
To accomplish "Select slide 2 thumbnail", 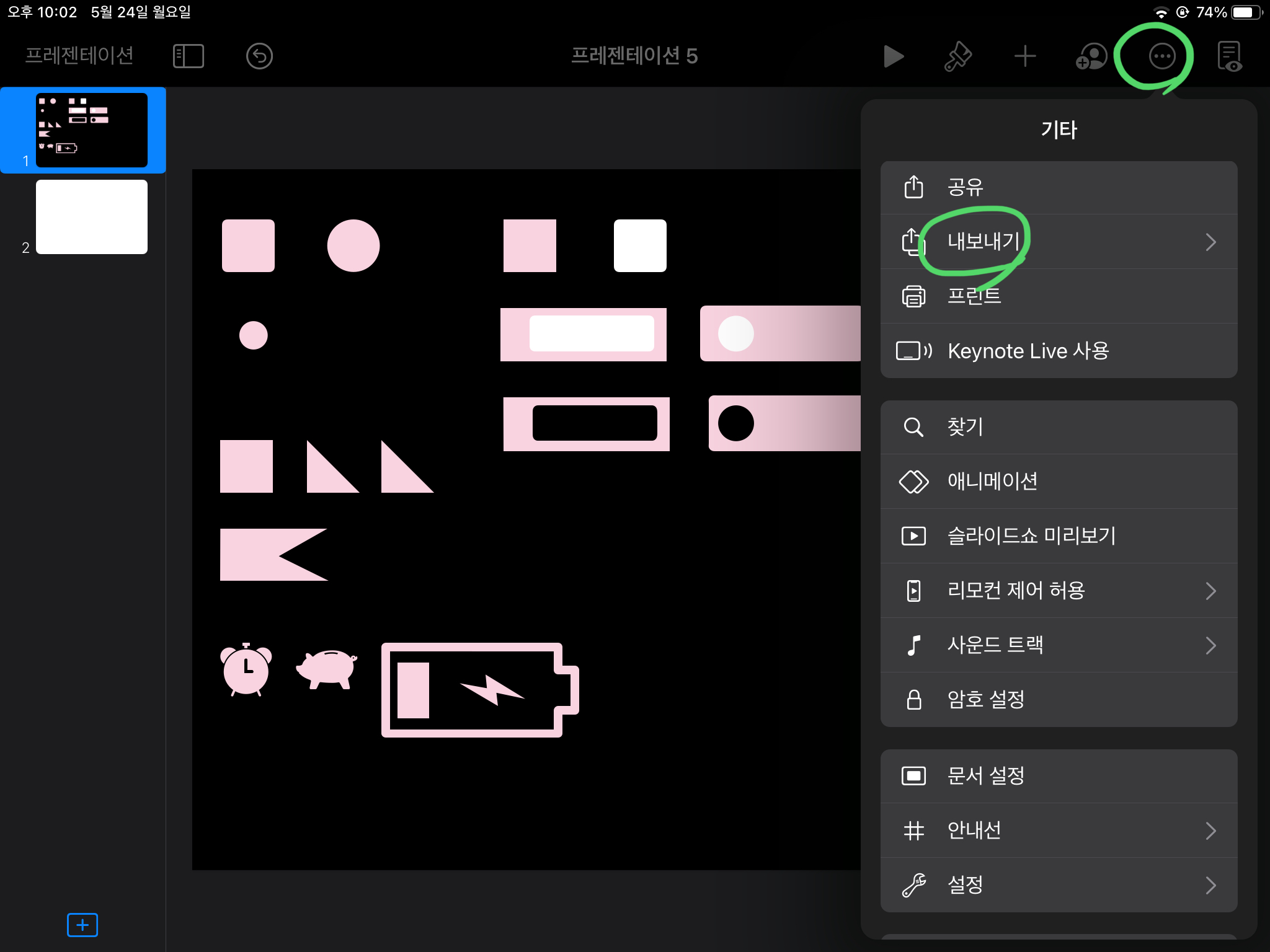I will coord(92,217).
